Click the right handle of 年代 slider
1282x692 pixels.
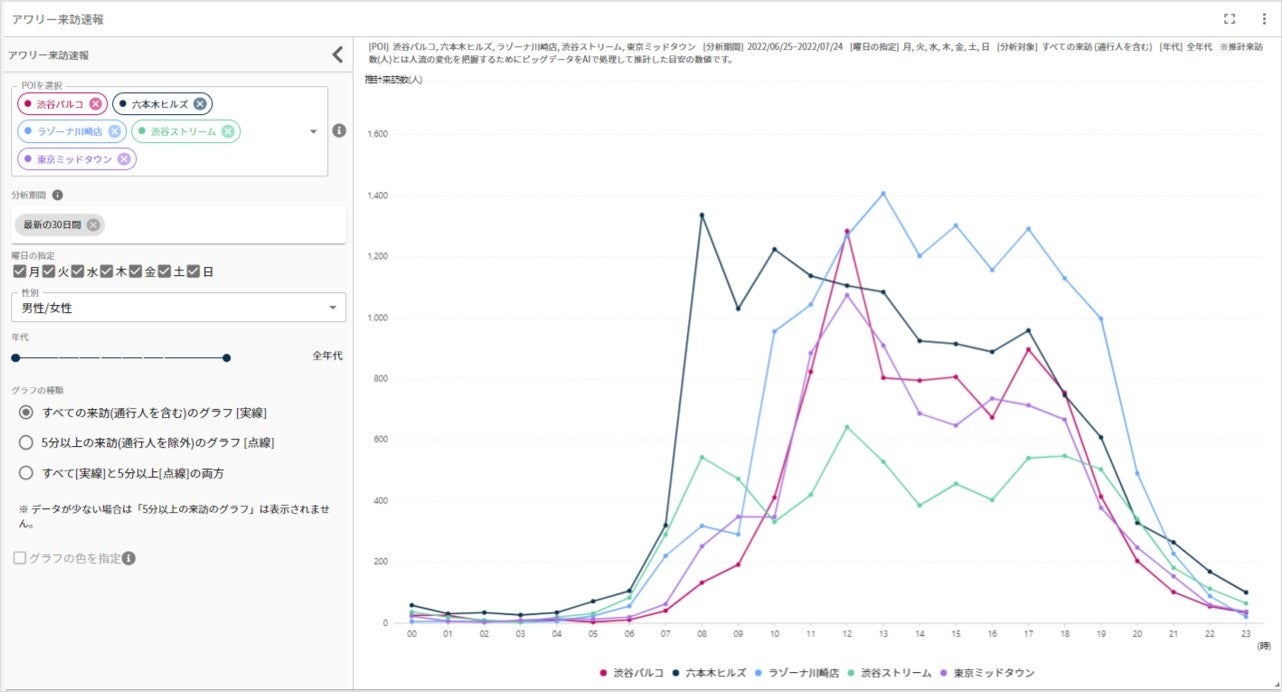227,357
